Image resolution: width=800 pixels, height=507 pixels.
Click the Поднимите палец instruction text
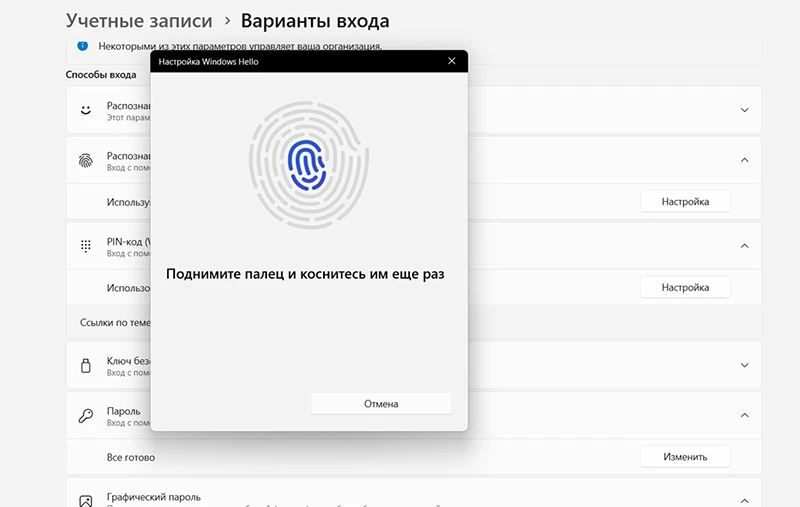pyautogui.click(x=305, y=274)
